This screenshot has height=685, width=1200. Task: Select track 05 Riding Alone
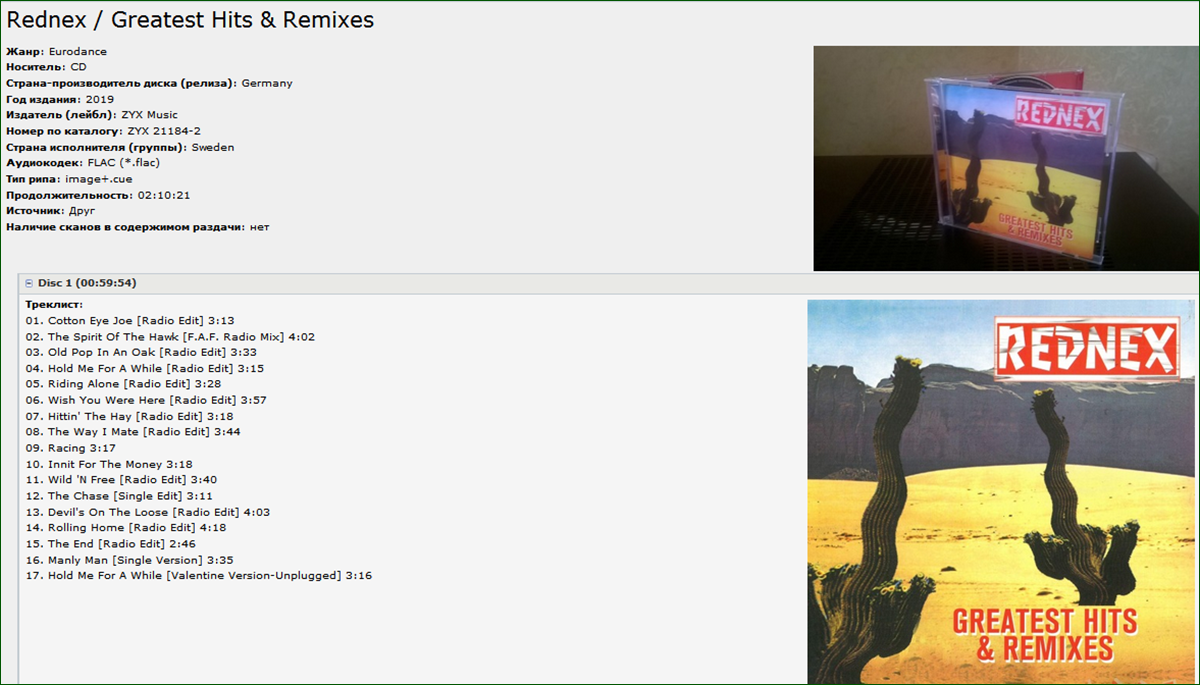coord(124,384)
